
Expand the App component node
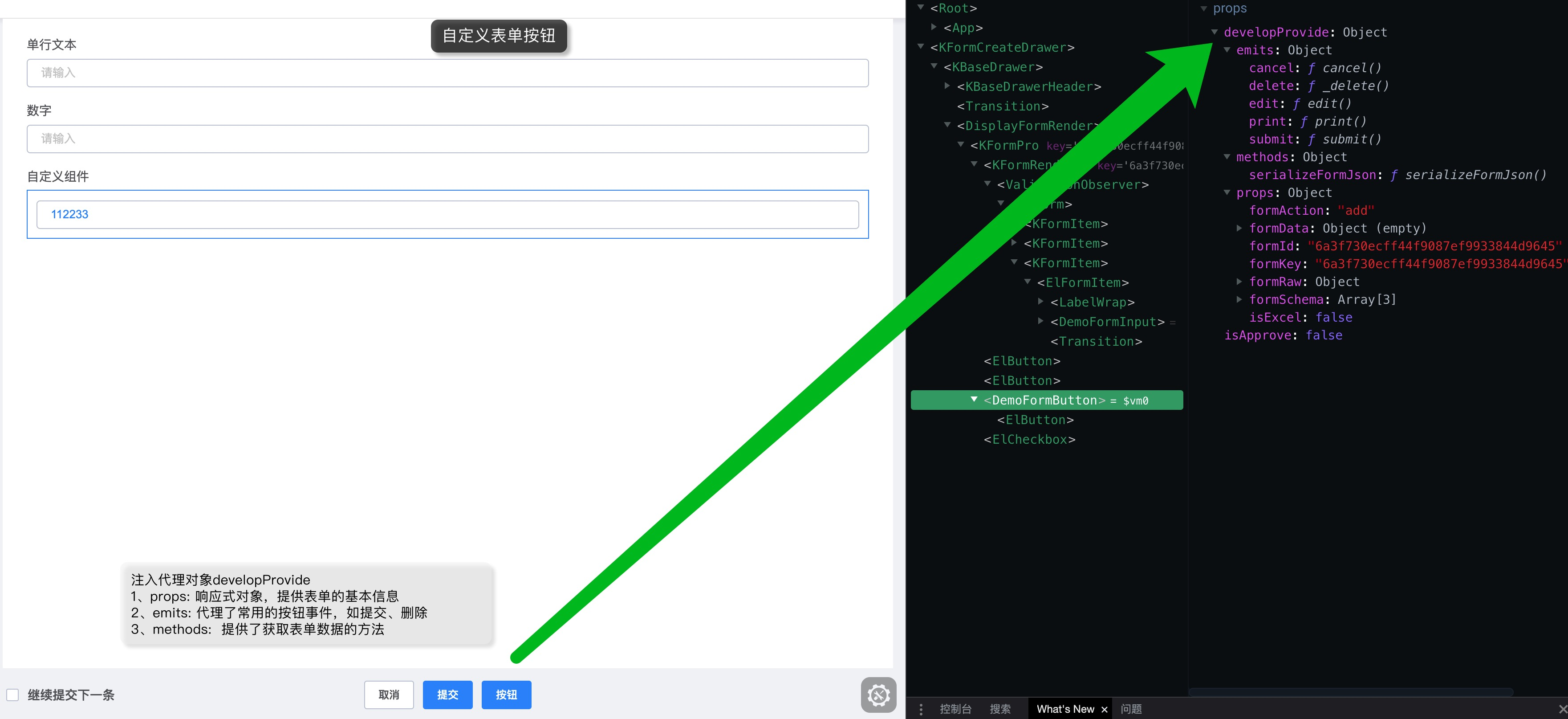click(x=934, y=28)
